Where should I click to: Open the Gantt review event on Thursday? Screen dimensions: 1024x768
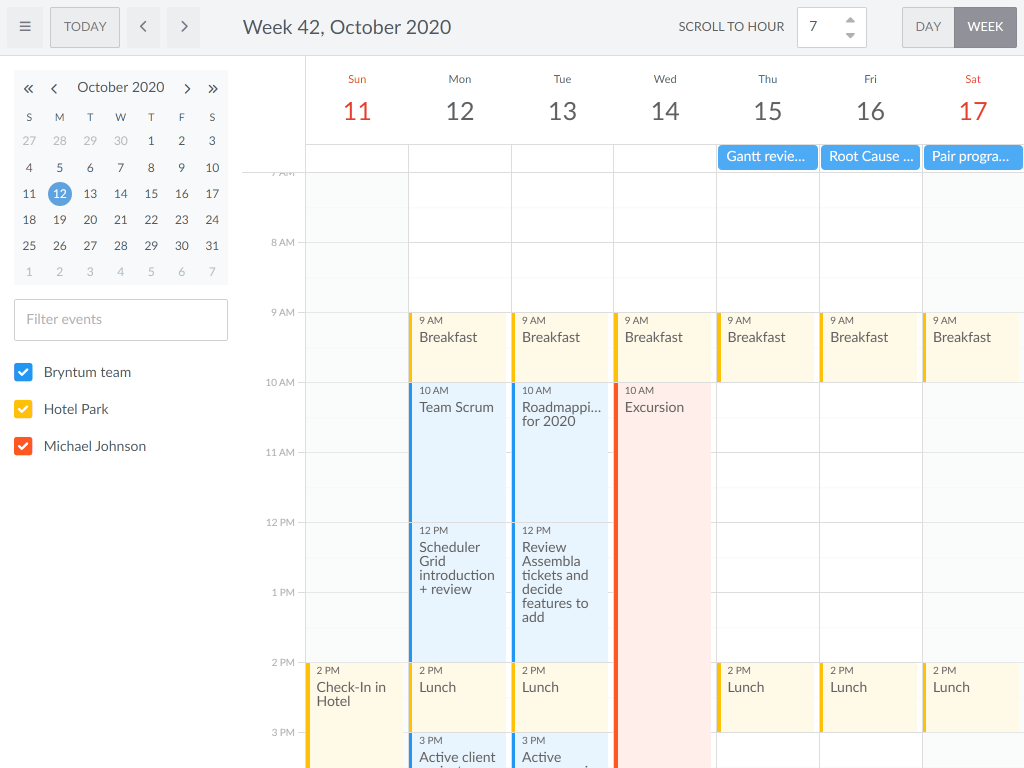pyautogui.click(x=767, y=157)
